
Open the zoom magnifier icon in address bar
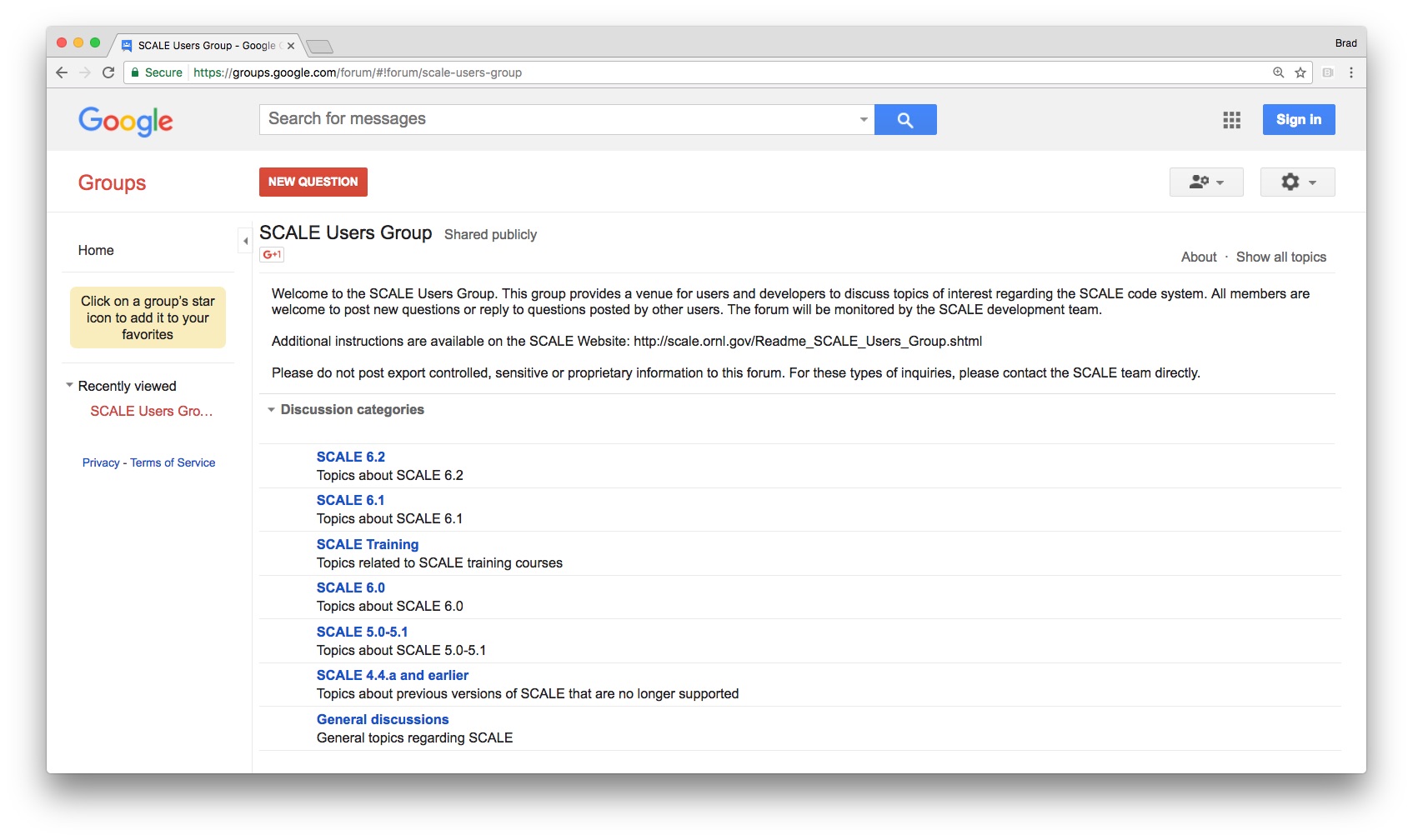point(1278,72)
